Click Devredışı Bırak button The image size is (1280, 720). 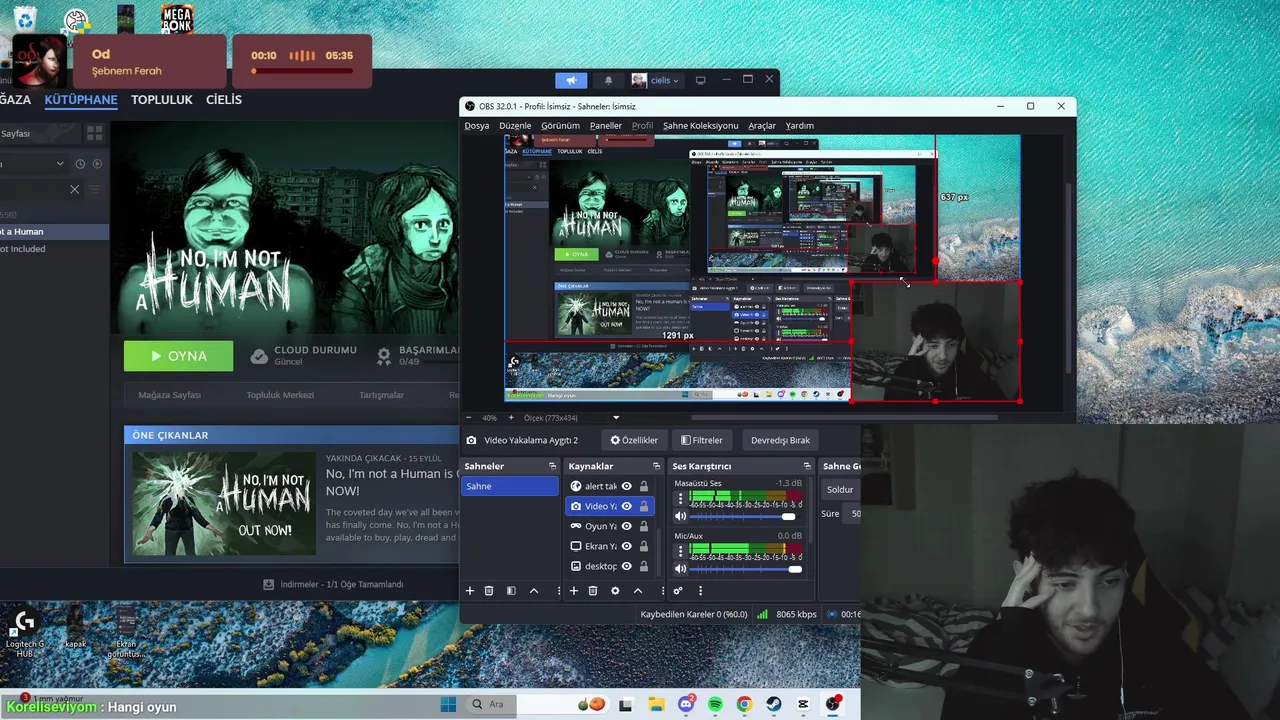(x=780, y=440)
